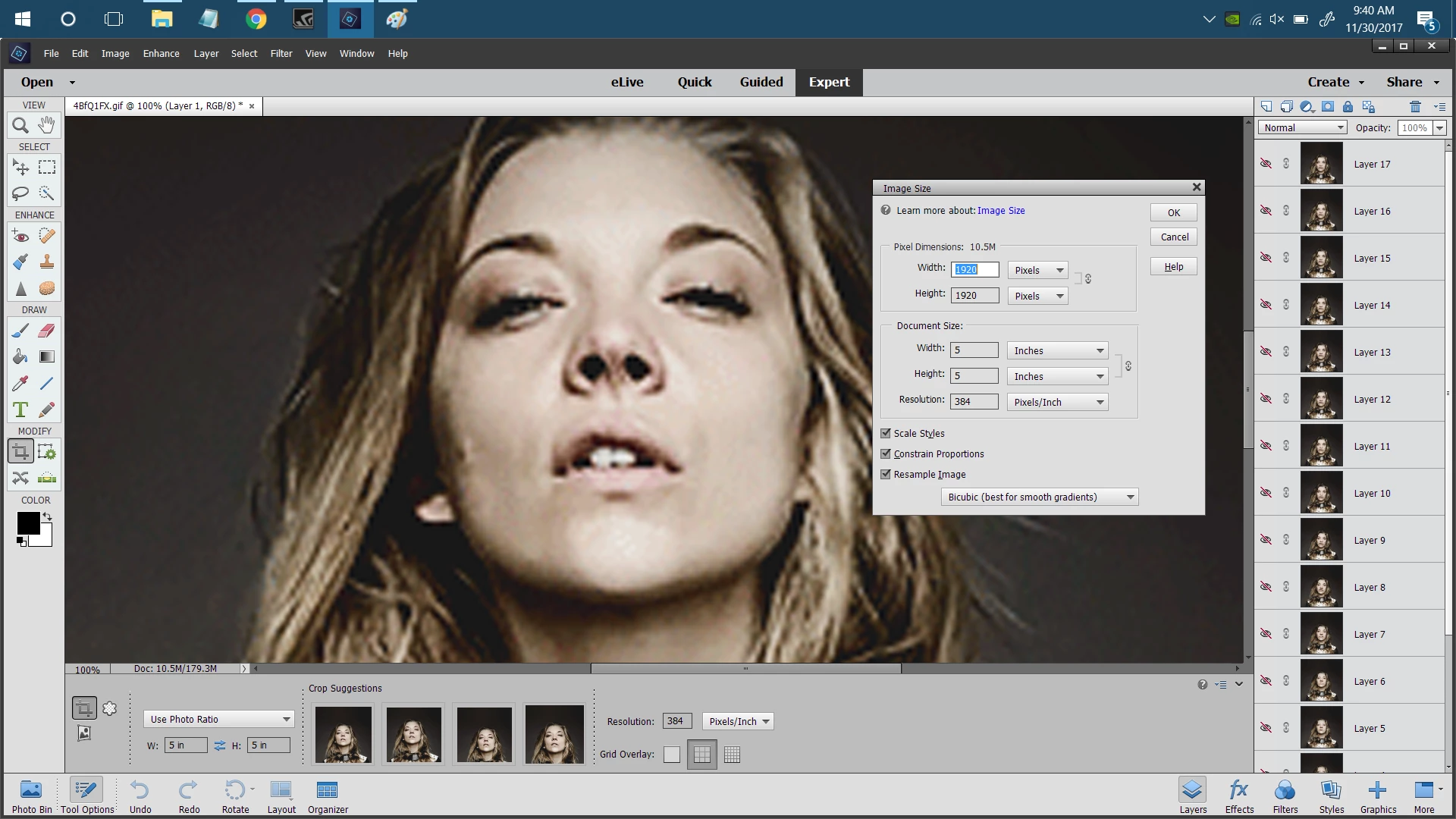Open the Normal blend mode dropdown

pyautogui.click(x=1302, y=127)
